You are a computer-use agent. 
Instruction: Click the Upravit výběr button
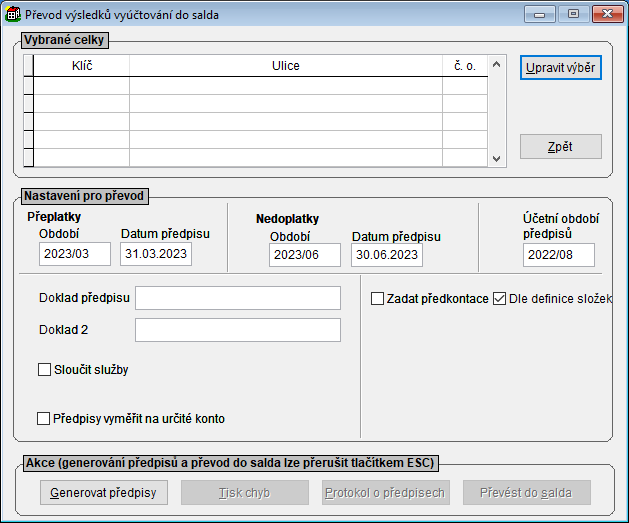560,68
